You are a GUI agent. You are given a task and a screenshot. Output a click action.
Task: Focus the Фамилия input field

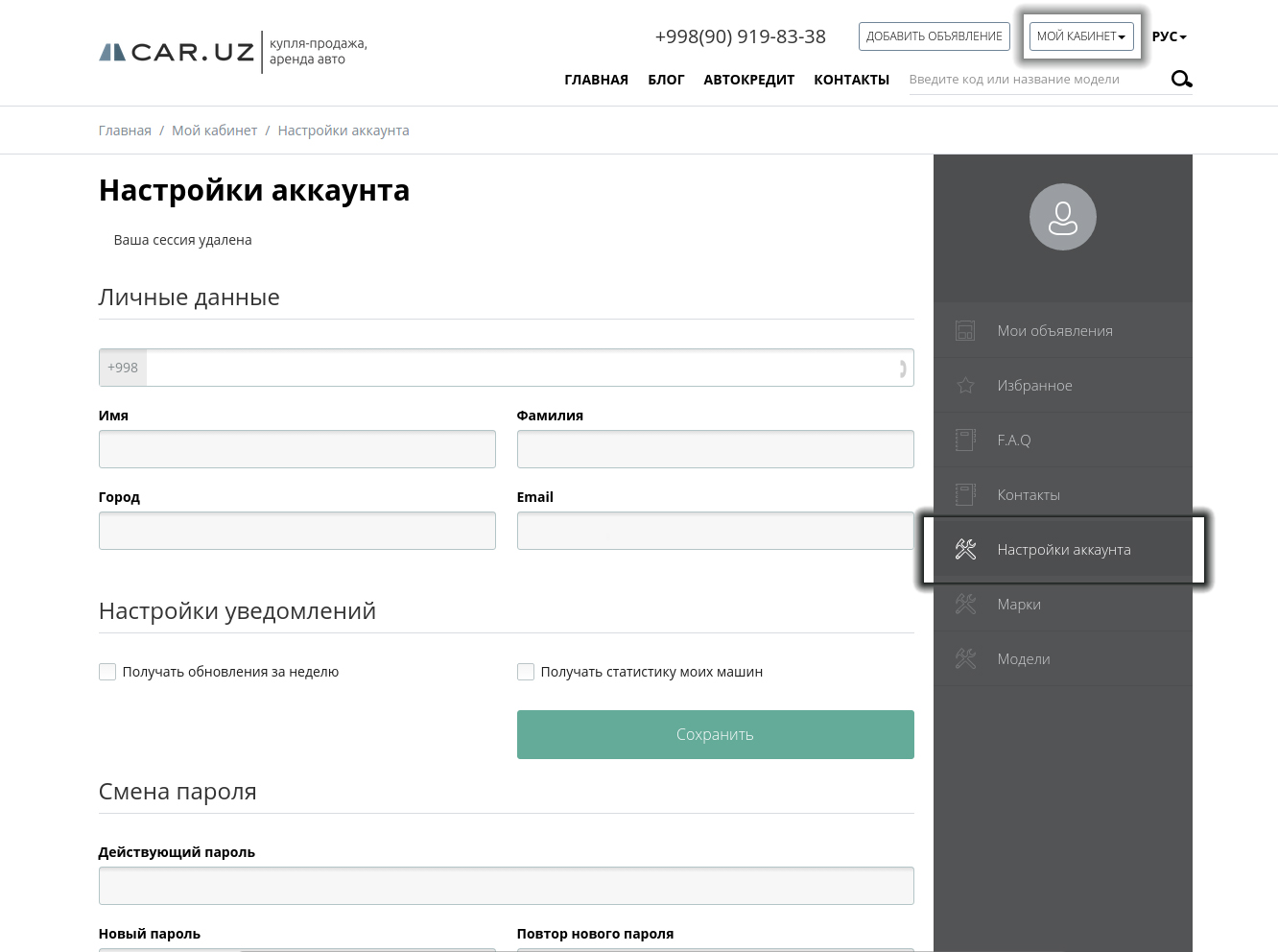click(716, 449)
